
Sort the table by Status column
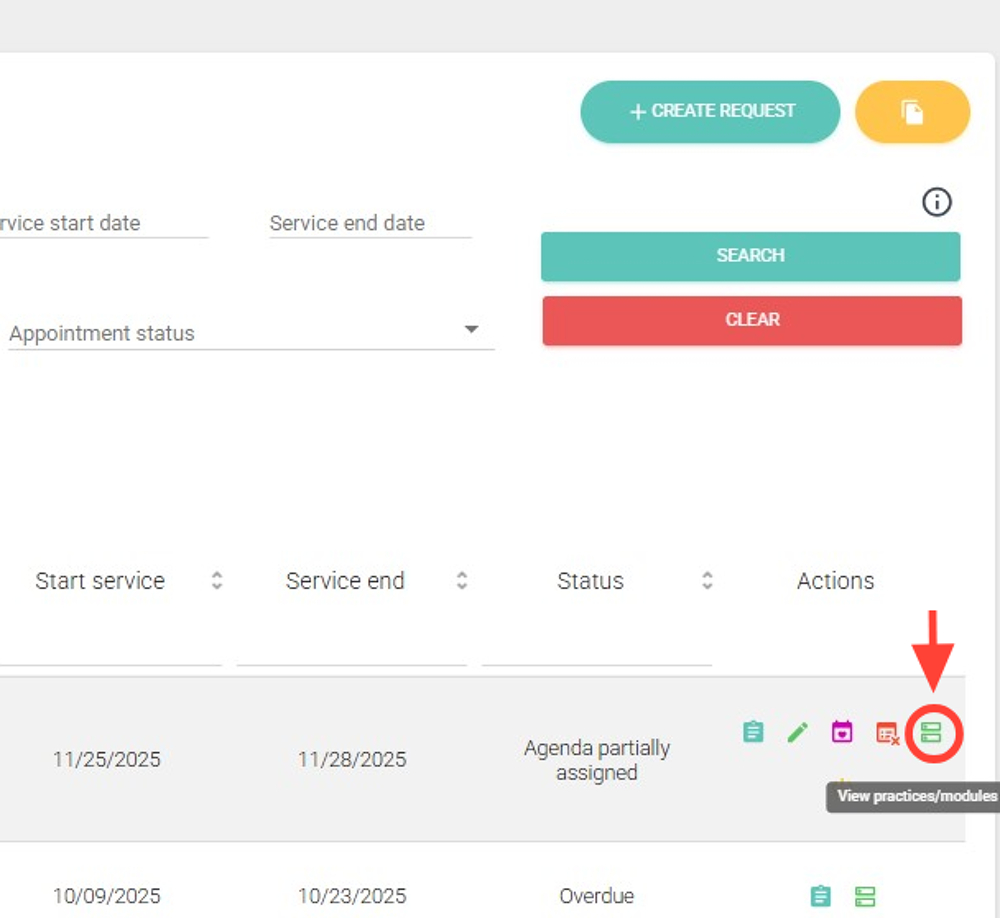pos(707,581)
